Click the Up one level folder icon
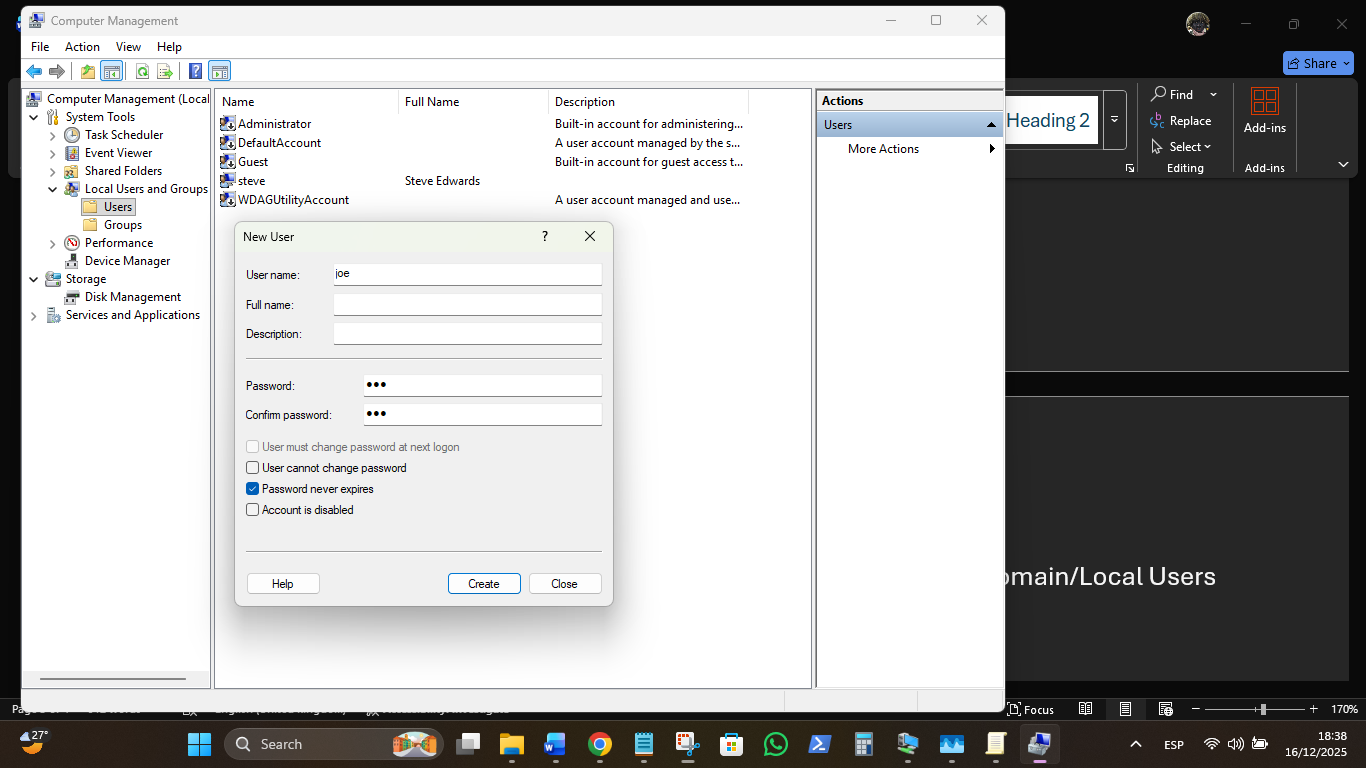Viewport: 1366px width, 768px height. point(88,71)
